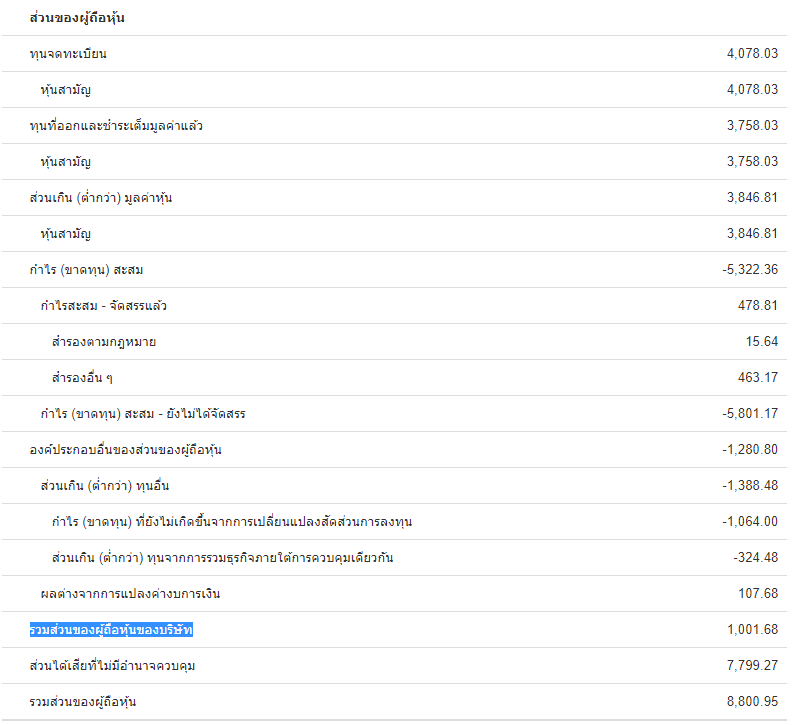Click value -5,801.17 for unappropriated retained earnings

click(750, 414)
